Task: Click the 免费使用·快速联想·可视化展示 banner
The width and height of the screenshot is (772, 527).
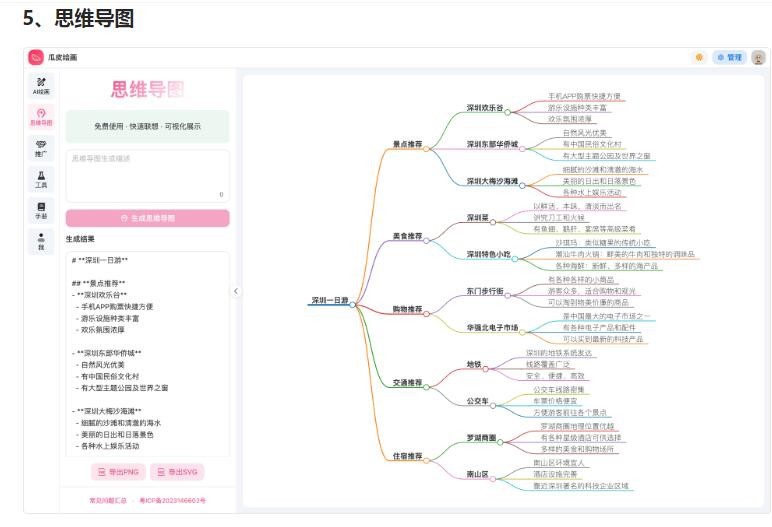Action: coord(148,126)
